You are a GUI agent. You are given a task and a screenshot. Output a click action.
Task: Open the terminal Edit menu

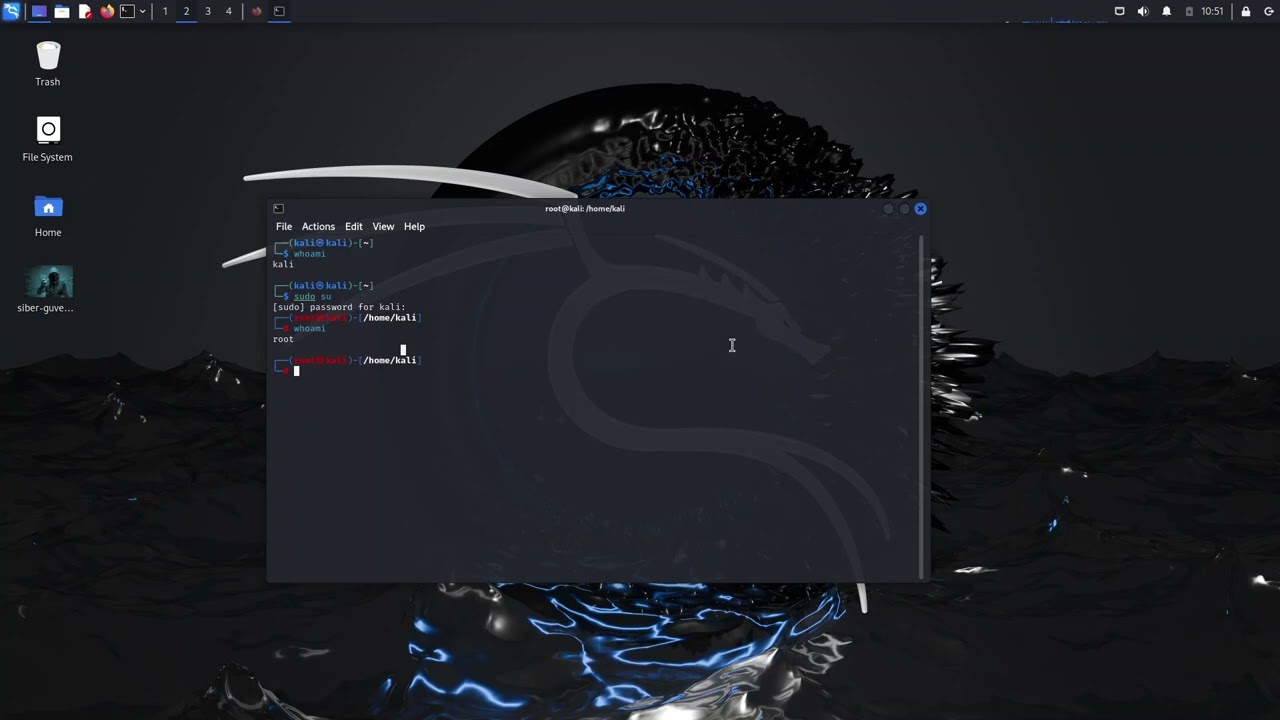(354, 227)
